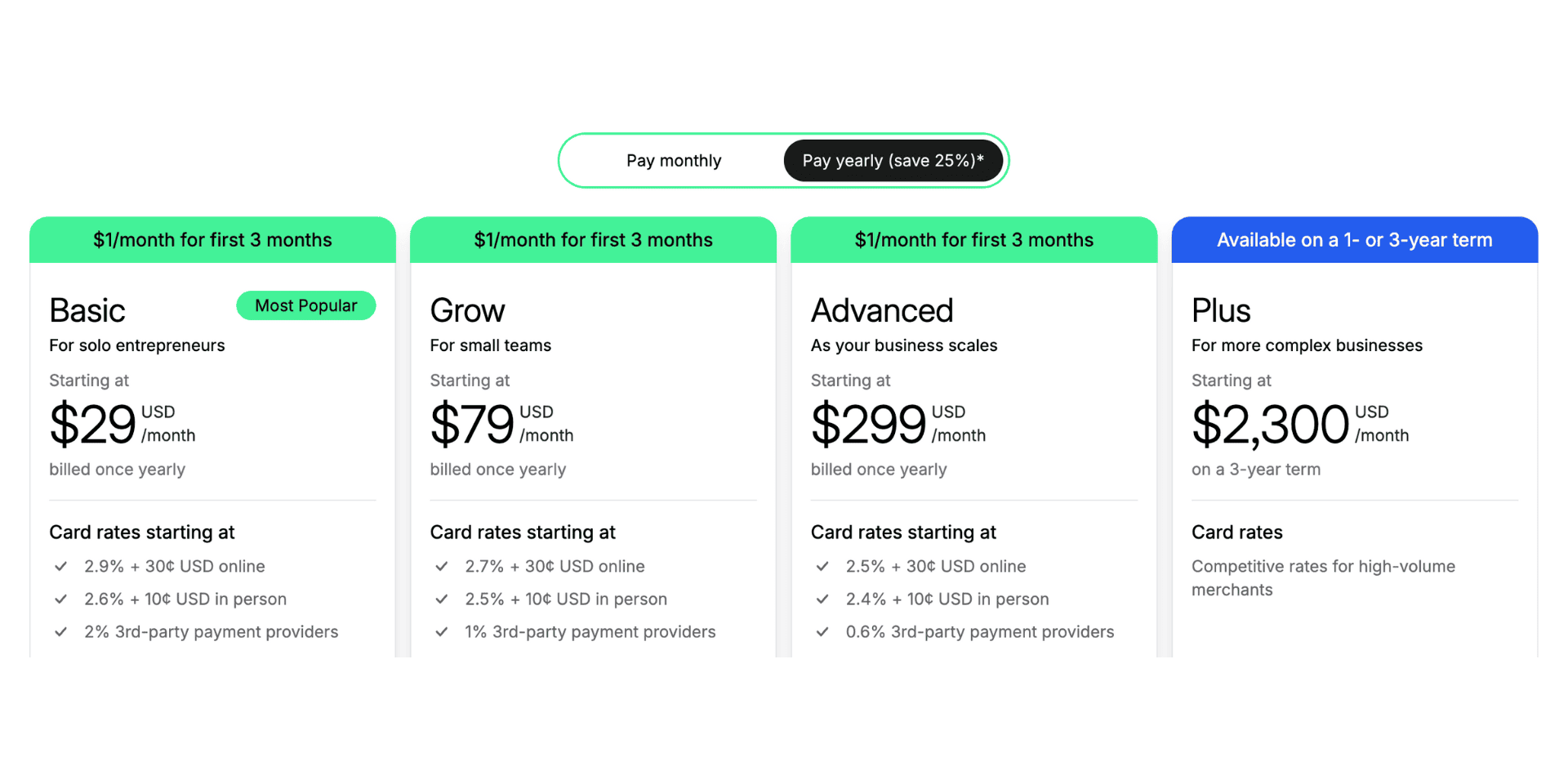Click the Grow plan's $1/month promo banner
The image size is (1568, 784).
pos(593,240)
